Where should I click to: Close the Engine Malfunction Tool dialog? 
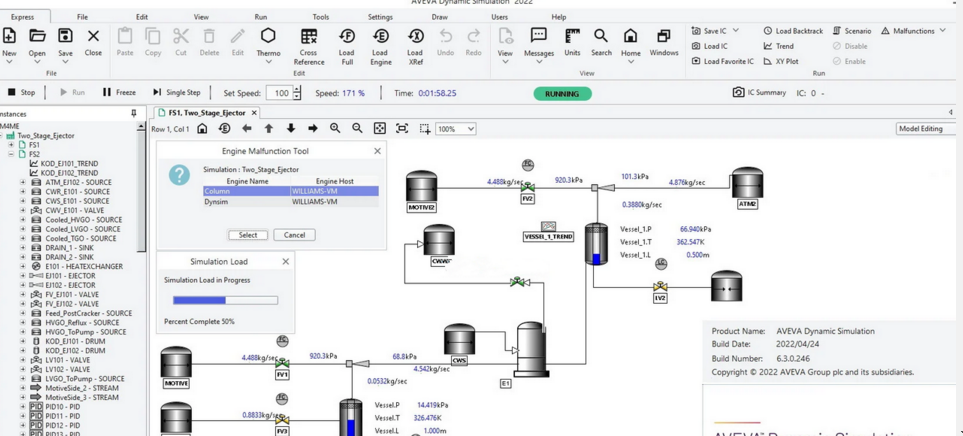tap(377, 151)
